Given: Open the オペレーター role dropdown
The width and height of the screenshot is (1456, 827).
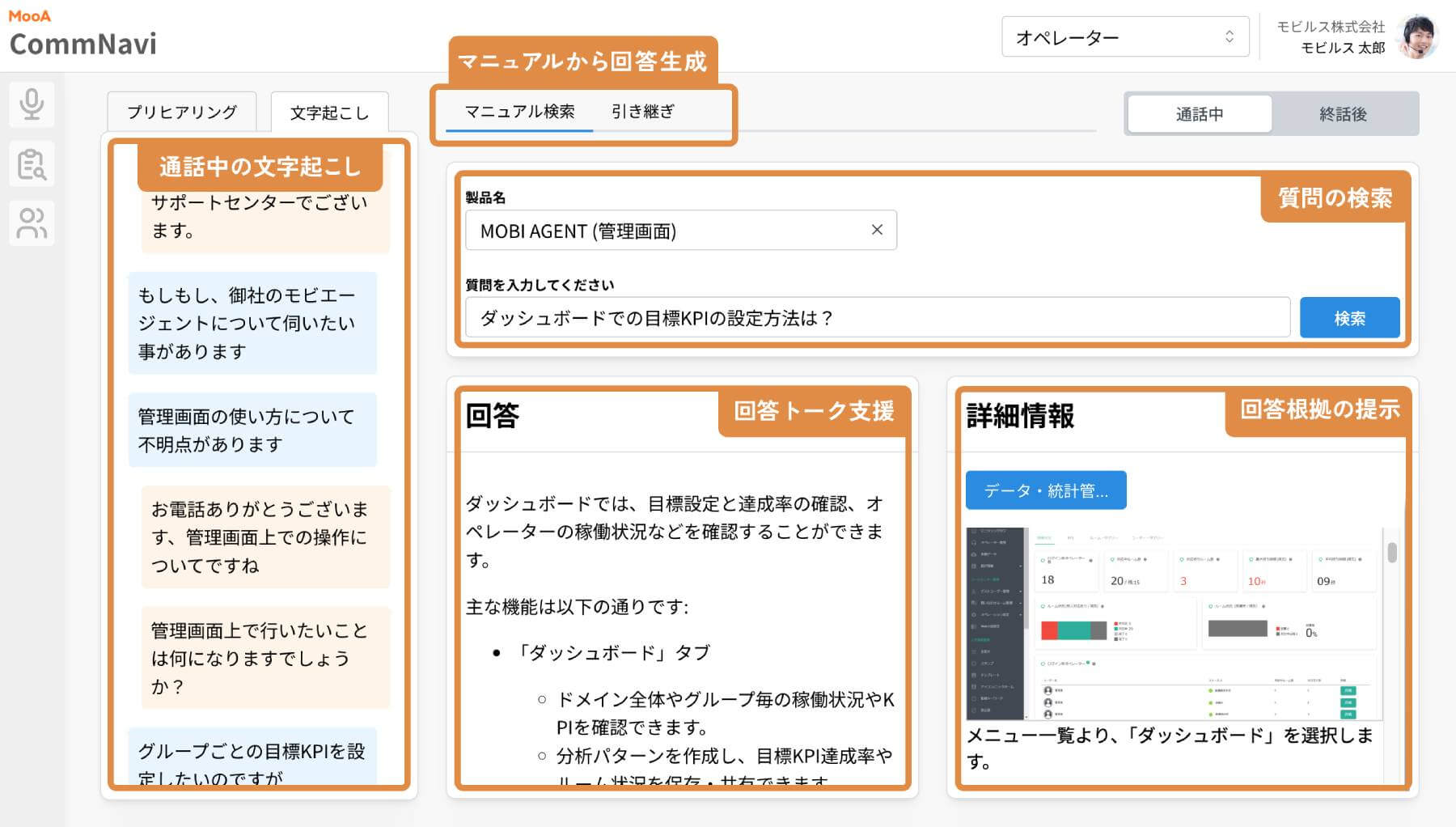Looking at the screenshot, I should [x=1125, y=36].
